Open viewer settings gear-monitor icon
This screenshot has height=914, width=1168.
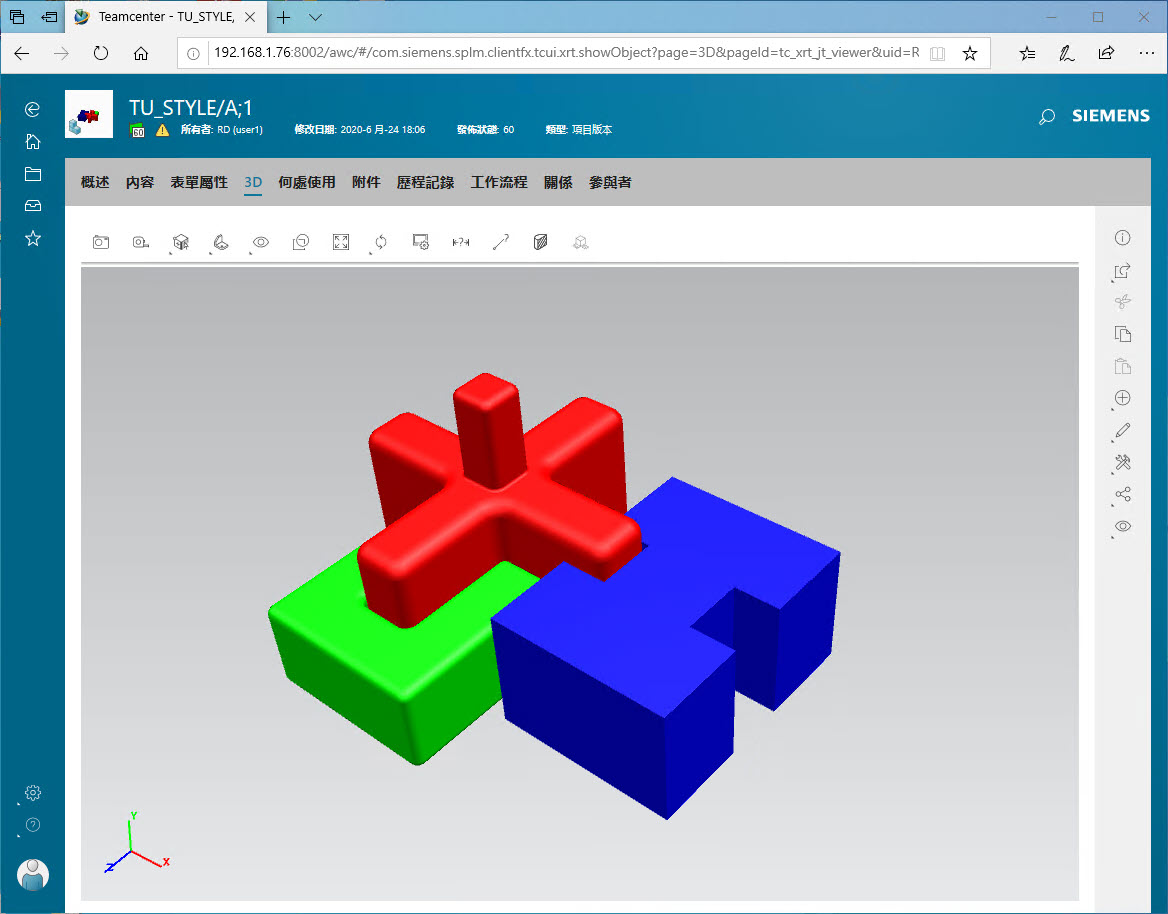click(421, 242)
